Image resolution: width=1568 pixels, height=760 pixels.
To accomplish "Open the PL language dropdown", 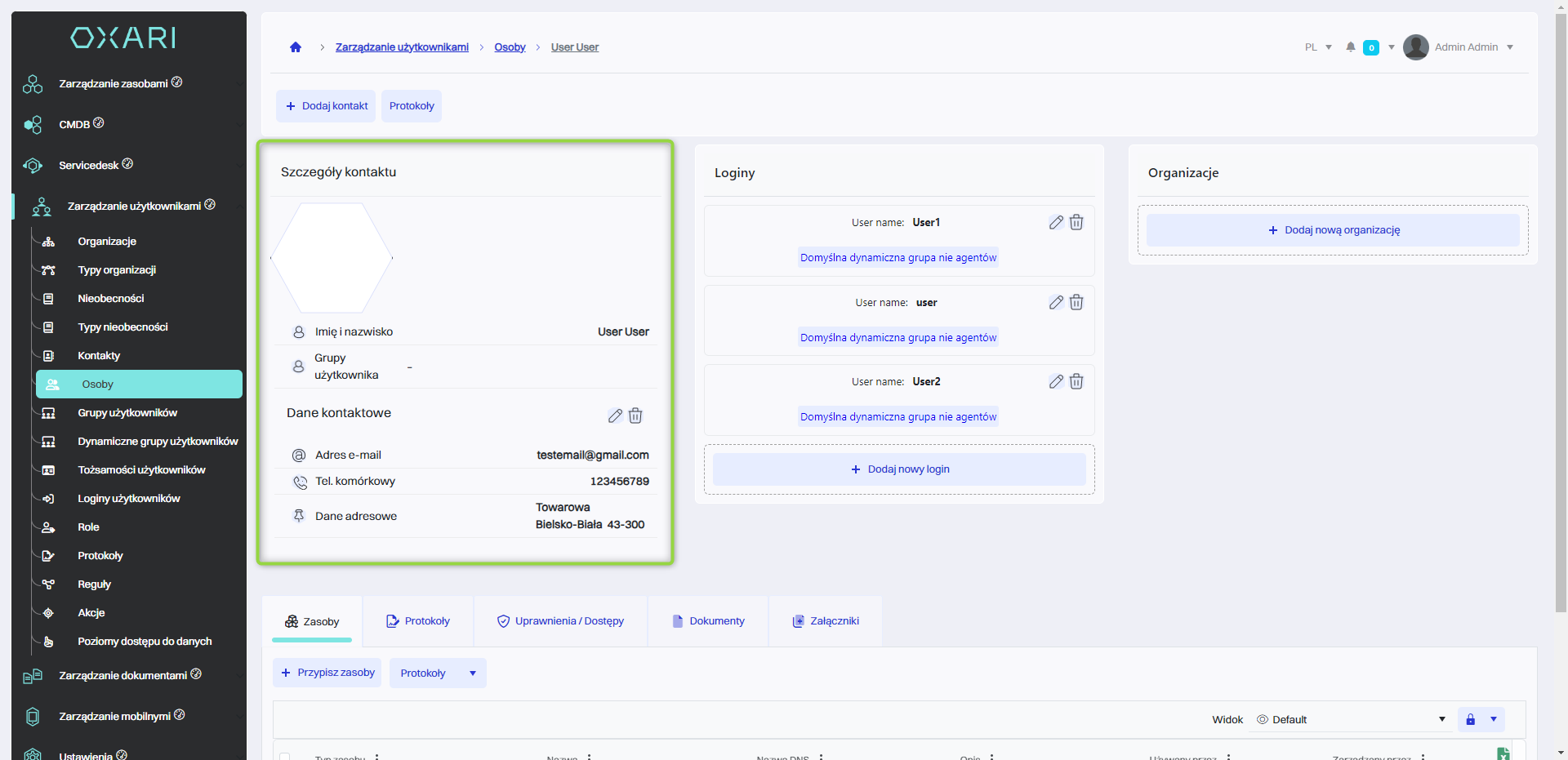I will click(1318, 47).
